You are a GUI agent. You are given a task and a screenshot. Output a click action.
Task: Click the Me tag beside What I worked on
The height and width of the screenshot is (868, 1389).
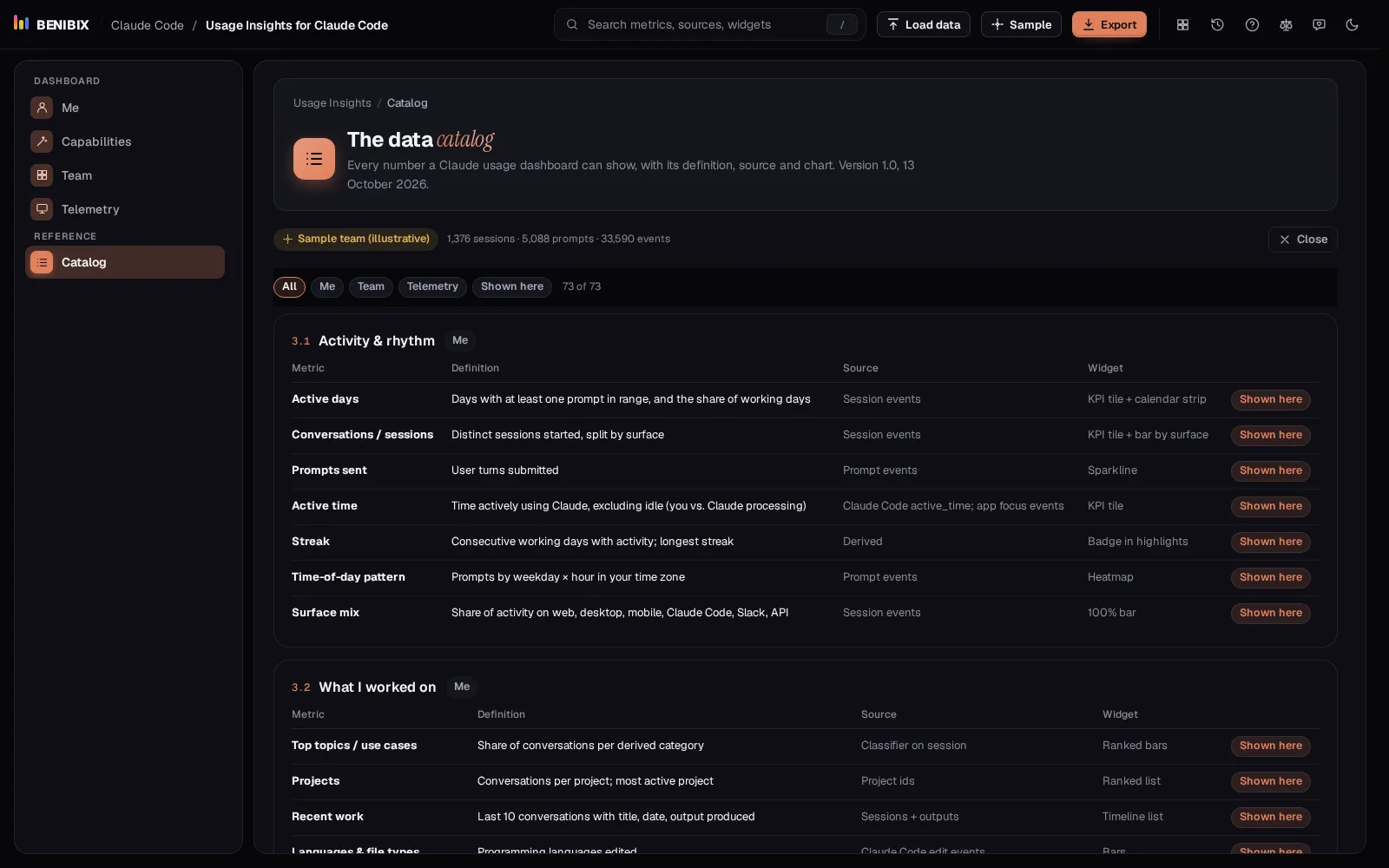(x=462, y=687)
